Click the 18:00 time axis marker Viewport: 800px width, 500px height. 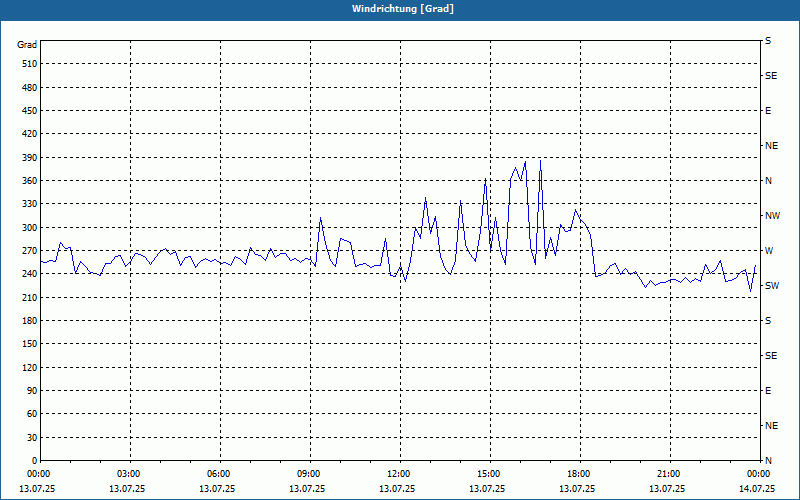[579, 474]
